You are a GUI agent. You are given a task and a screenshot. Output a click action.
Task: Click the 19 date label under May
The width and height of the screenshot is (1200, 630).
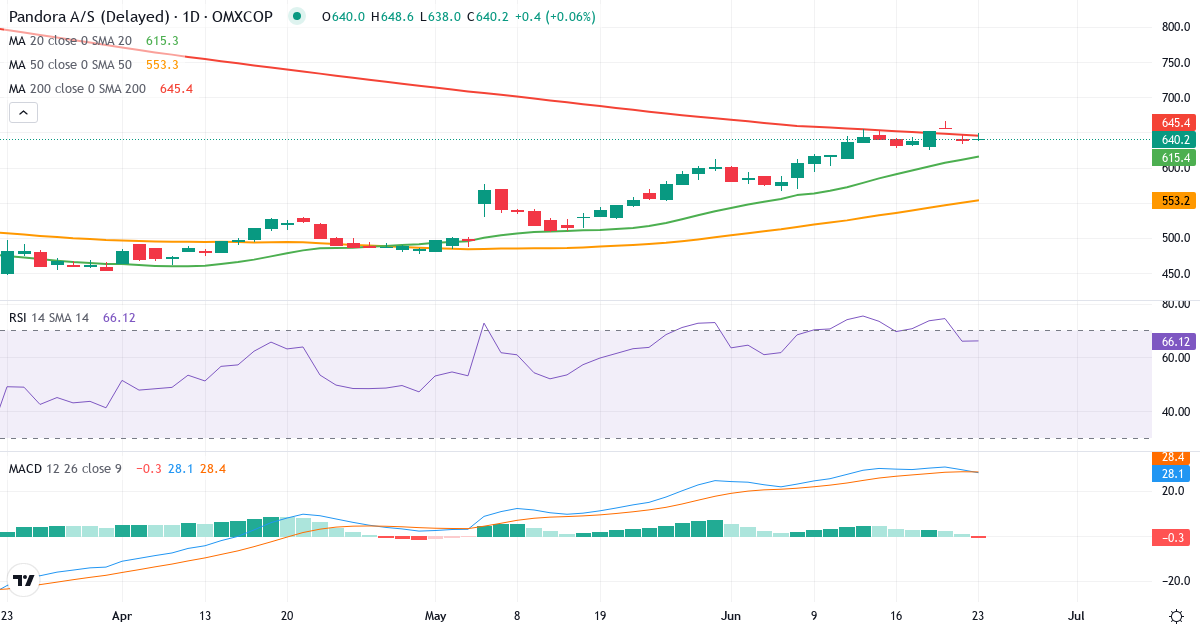pyautogui.click(x=602, y=617)
